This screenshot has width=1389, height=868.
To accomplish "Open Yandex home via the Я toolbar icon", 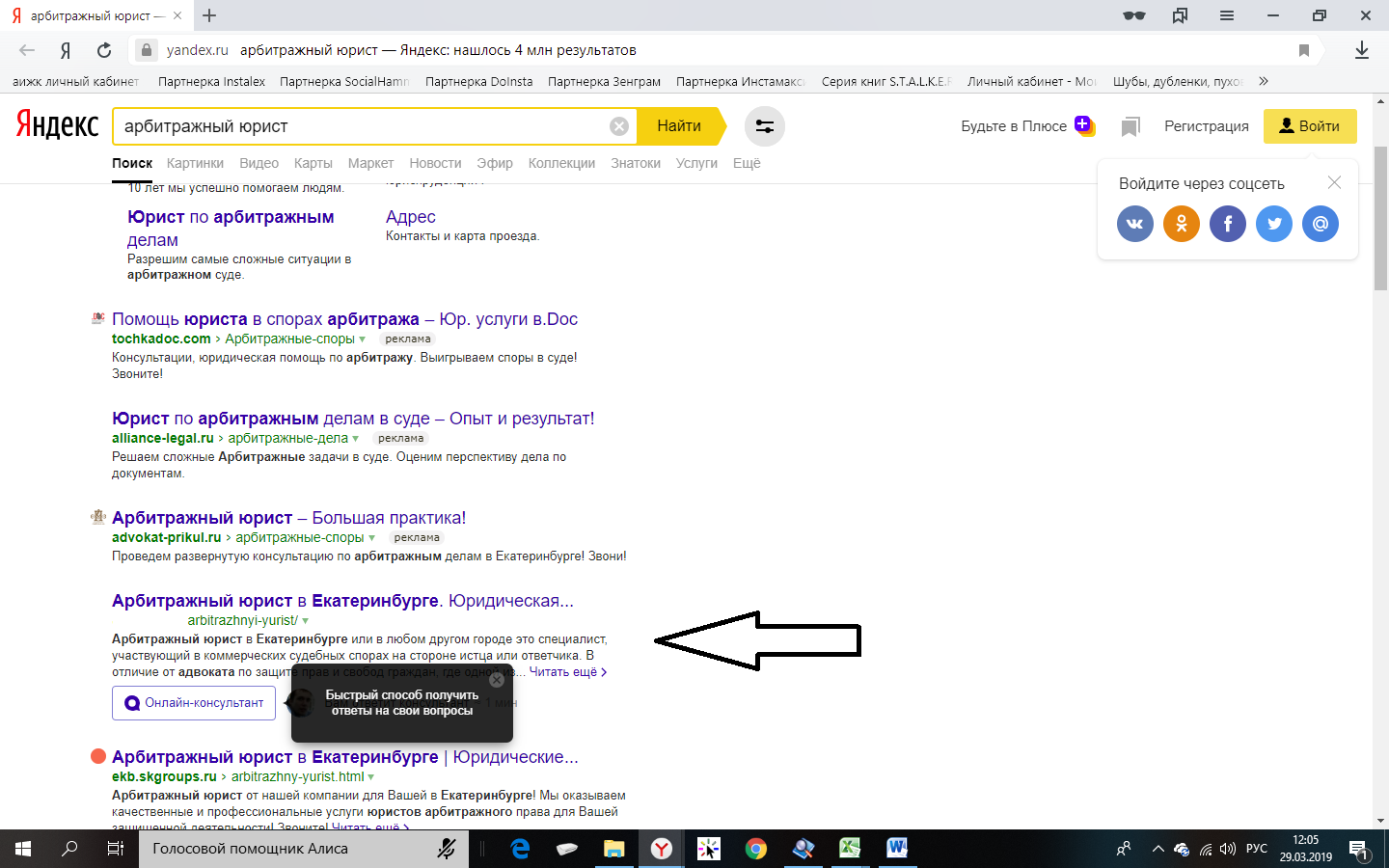I will point(66,50).
